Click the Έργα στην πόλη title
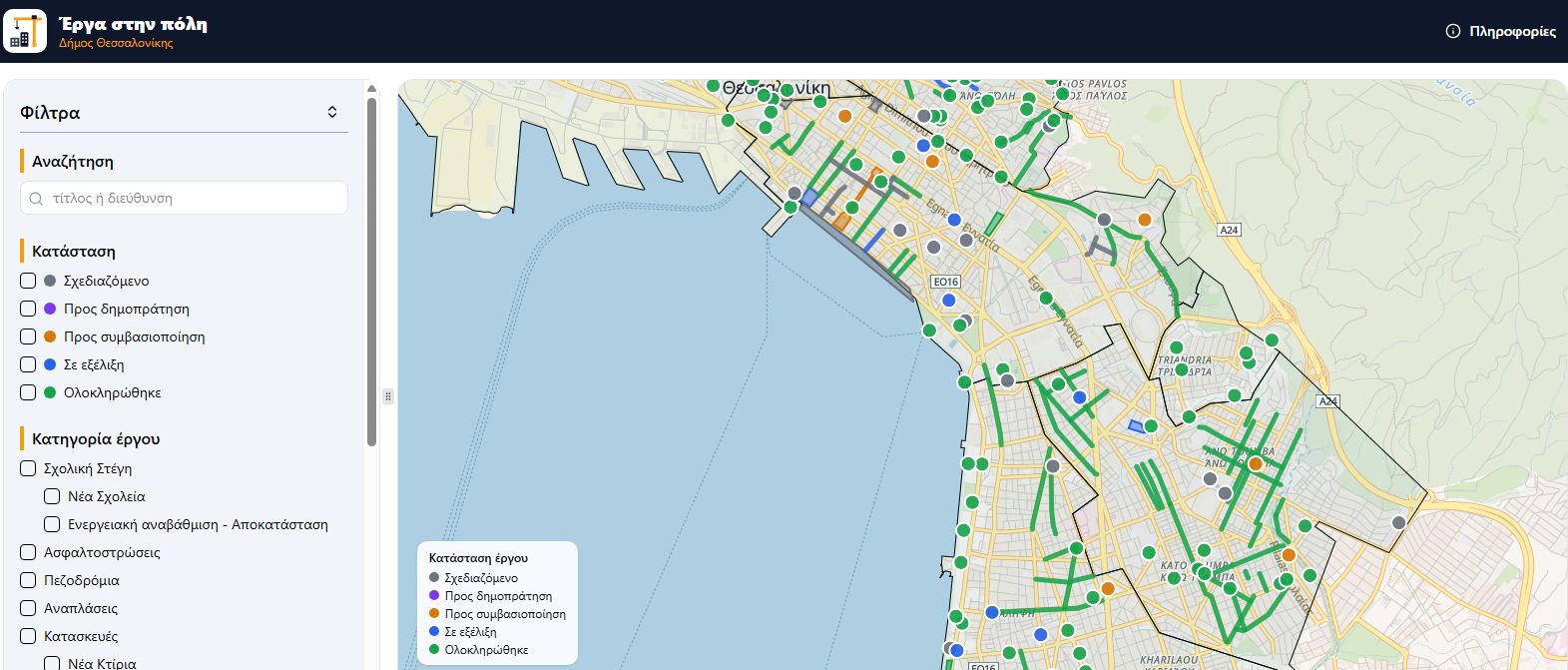Viewport: 1568px width, 670px height. (133, 24)
